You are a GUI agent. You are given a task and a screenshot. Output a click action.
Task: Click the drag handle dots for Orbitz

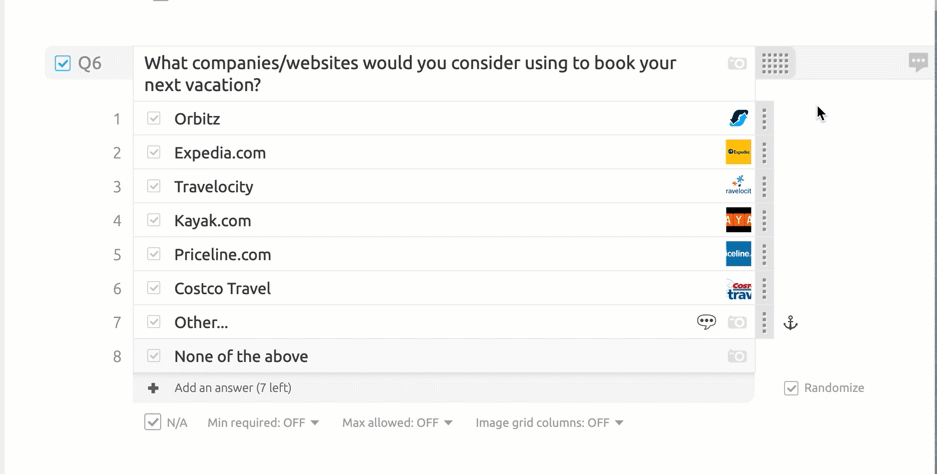point(764,118)
